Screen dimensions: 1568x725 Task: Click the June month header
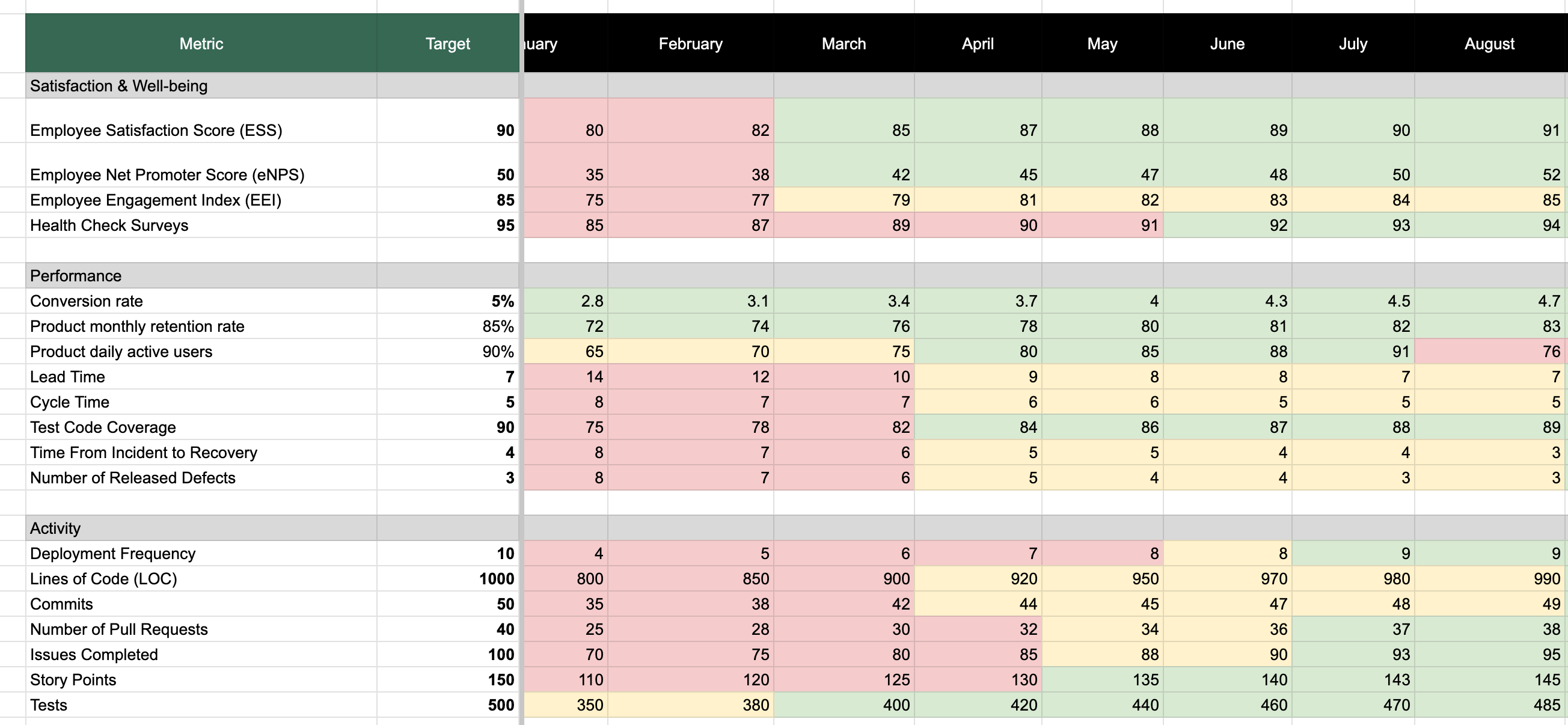click(1227, 43)
